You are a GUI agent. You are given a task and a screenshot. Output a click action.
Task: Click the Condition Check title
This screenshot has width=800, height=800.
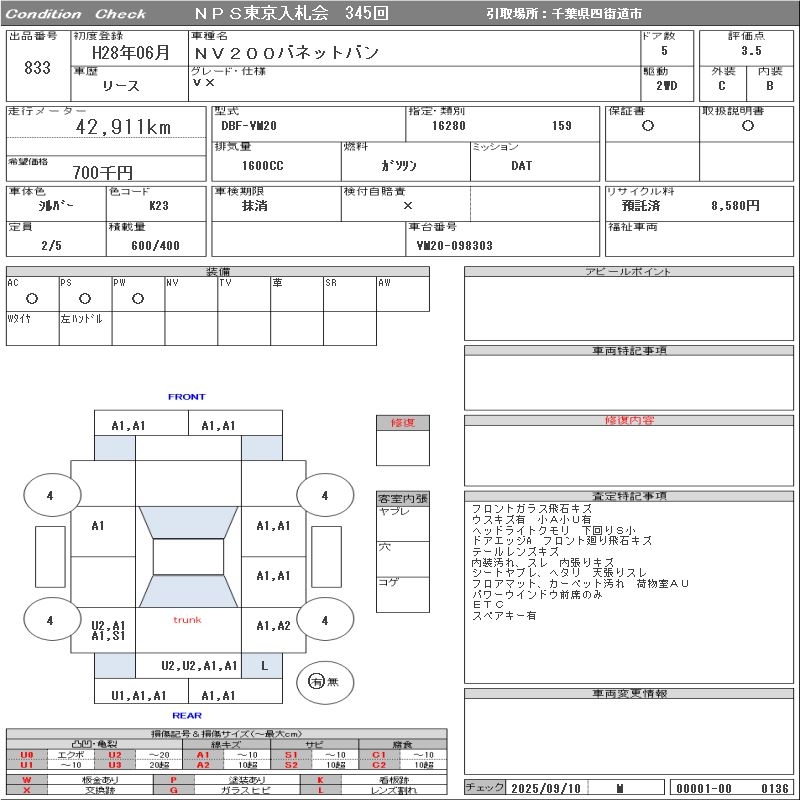tap(76, 14)
